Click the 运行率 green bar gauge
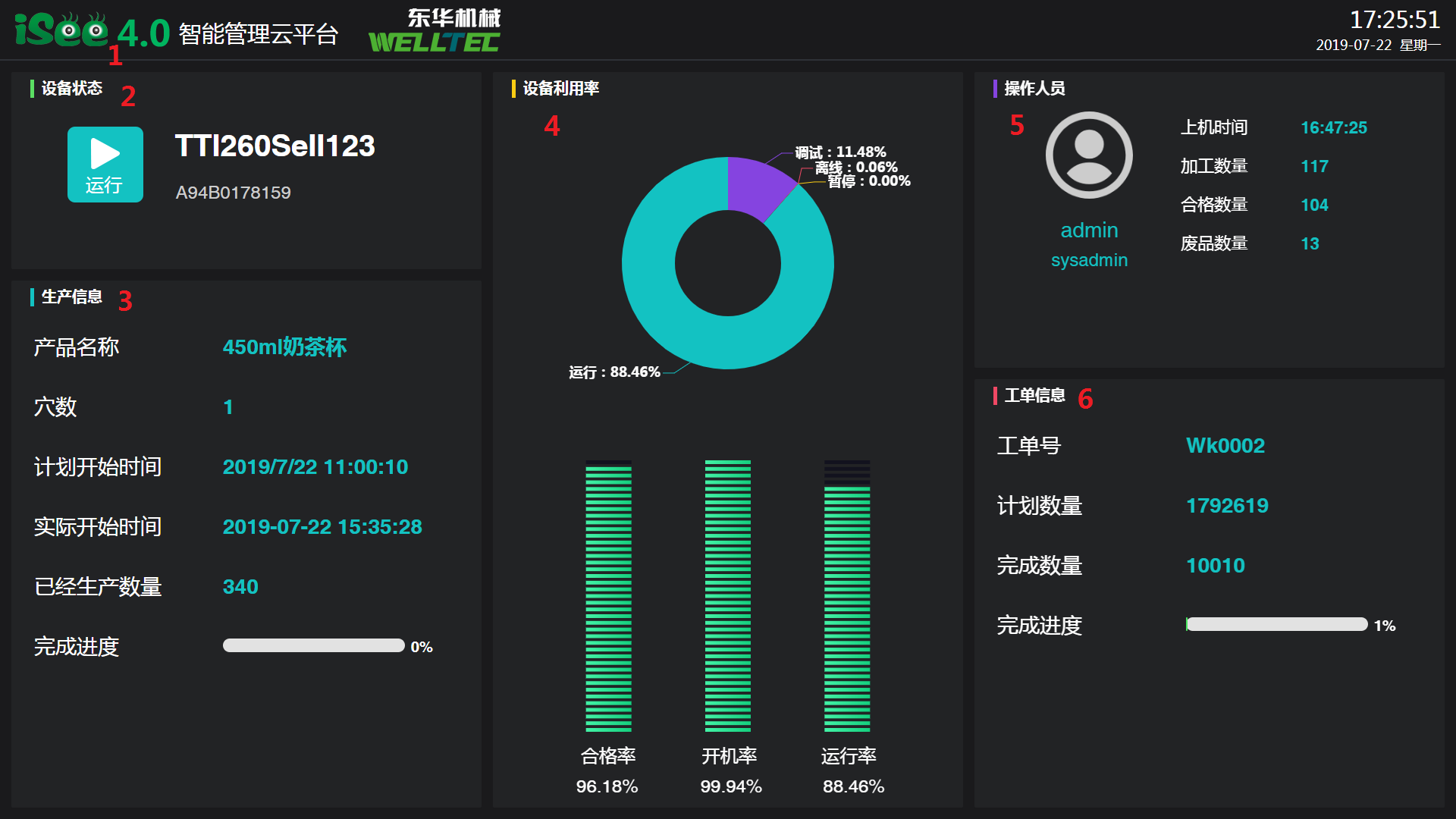1456x819 pixels. (847, 595)
